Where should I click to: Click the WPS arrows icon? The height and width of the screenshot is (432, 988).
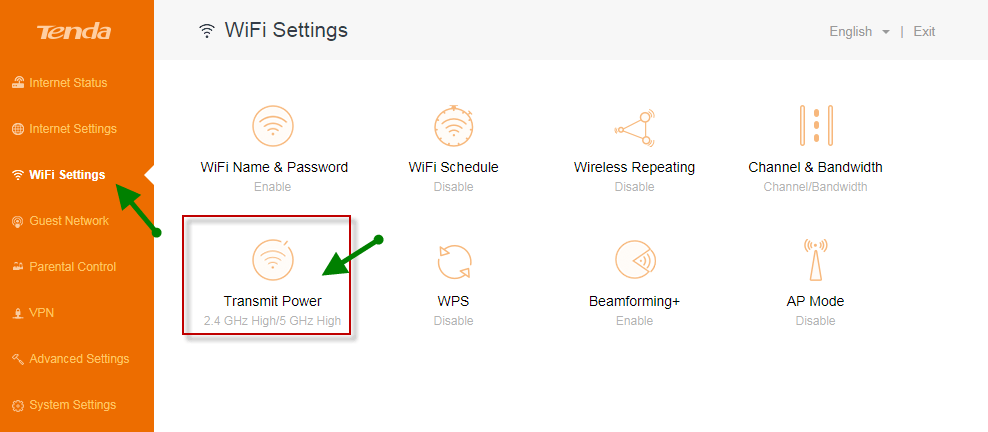click(454, 260)
